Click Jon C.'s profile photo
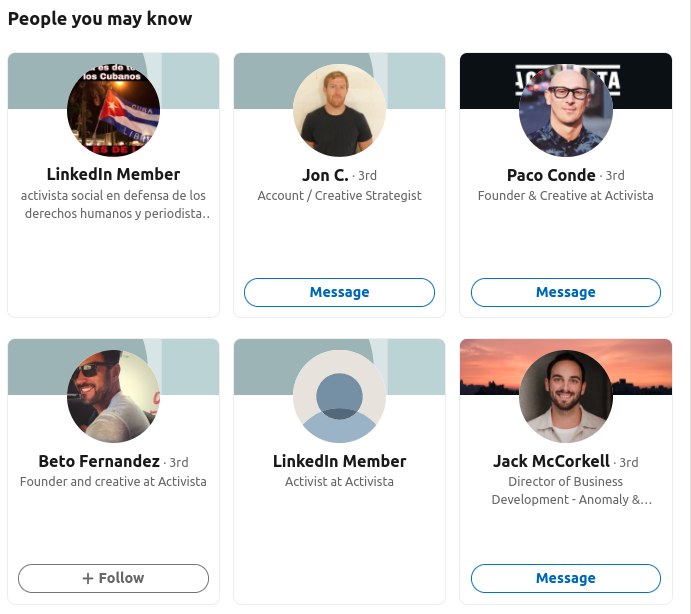Screen dimensions: 691x614 [x=339, y=111]
